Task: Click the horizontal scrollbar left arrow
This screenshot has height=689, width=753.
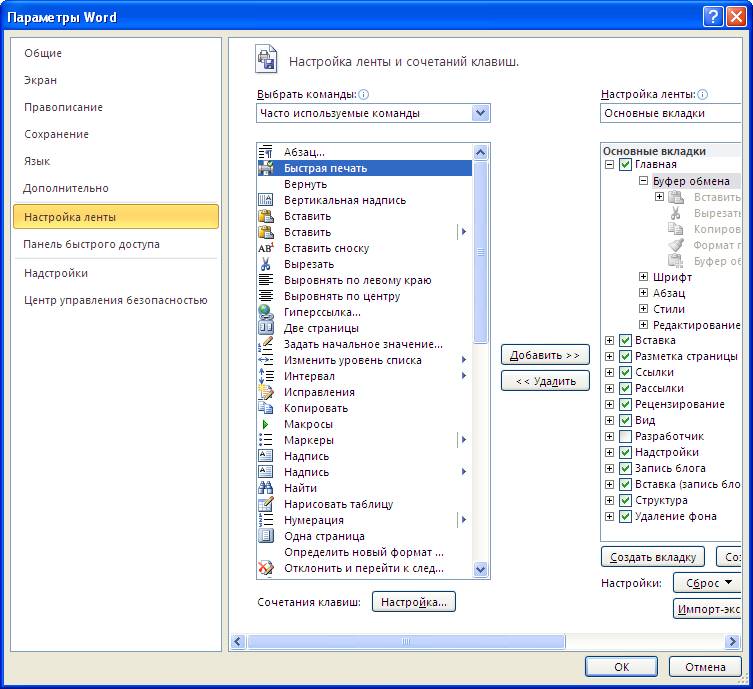Action: 238,641
